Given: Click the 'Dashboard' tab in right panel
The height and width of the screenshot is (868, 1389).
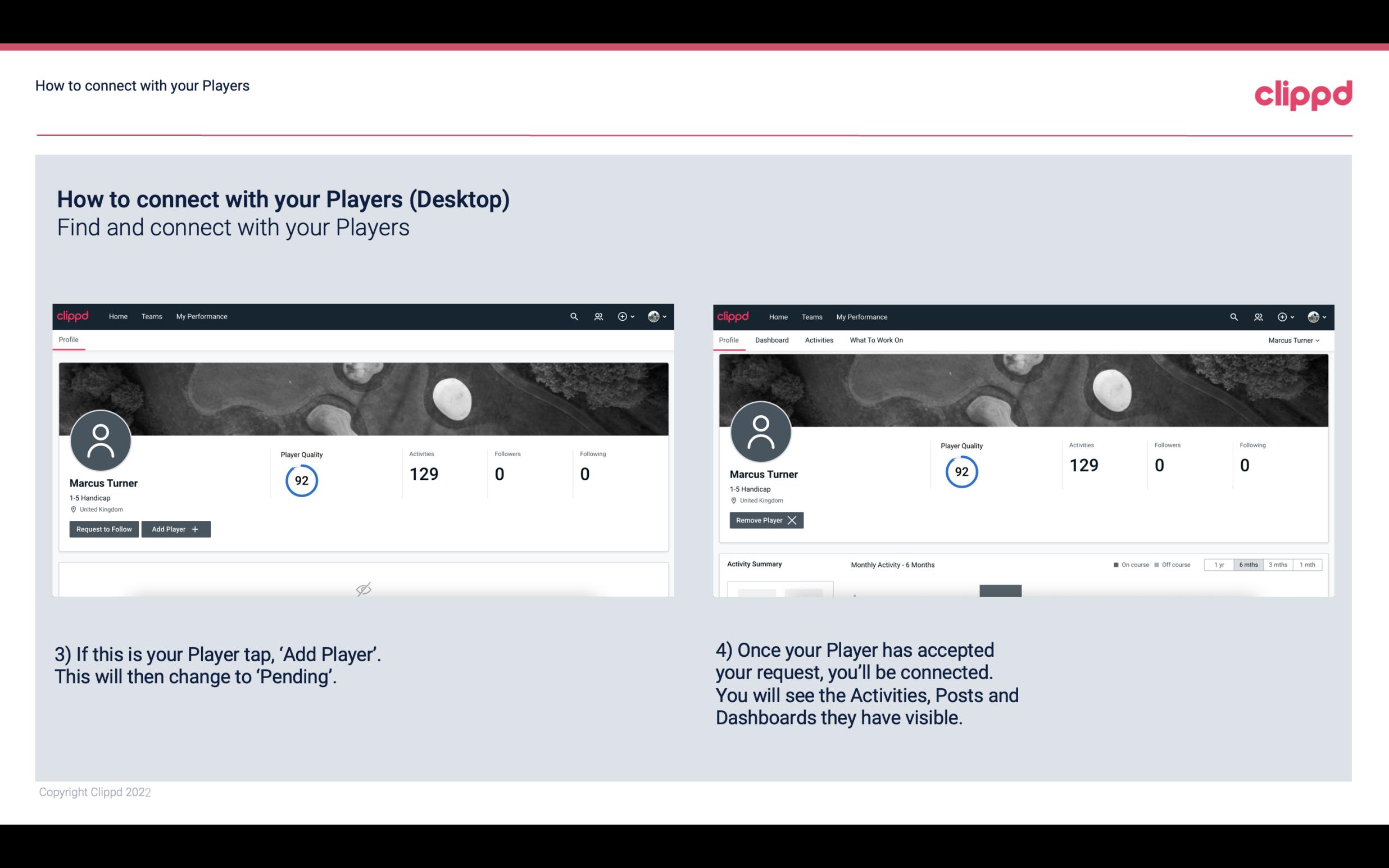Looking at the screenshot, I should tap(771, 340).
